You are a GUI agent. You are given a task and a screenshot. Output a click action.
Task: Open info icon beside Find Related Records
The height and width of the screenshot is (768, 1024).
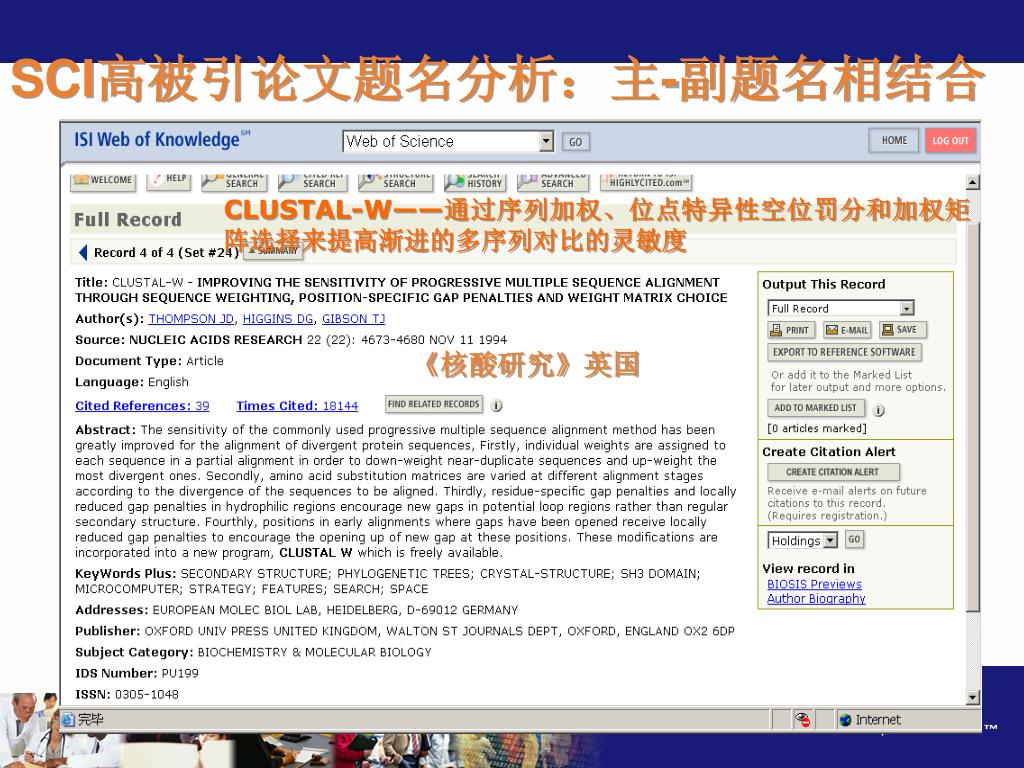tap(496, 406)
